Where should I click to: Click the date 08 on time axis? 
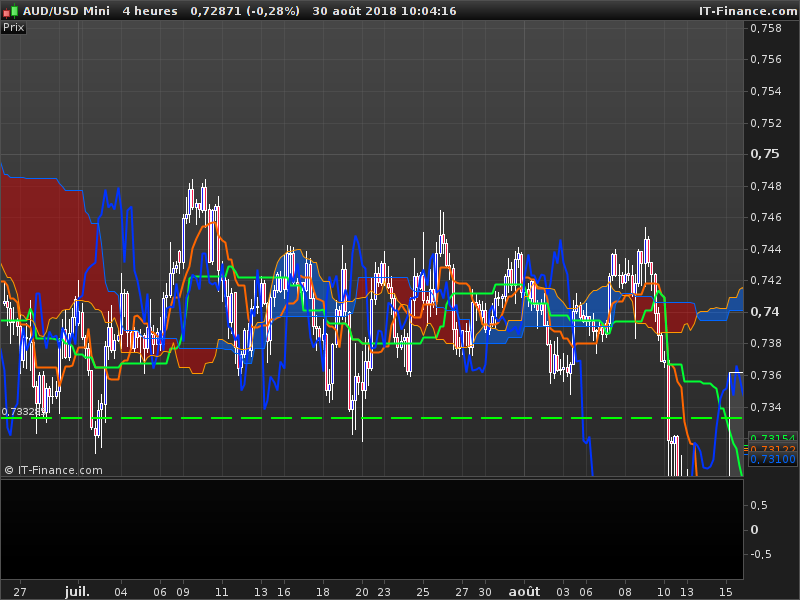pos(625,592)
